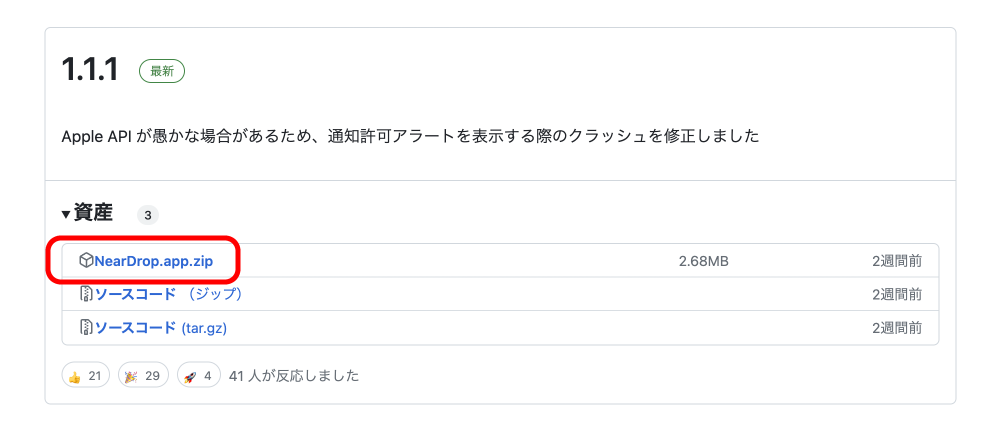983x422 pixels.
Task: Click the release description about Apple API
Action: click(410, 135)
